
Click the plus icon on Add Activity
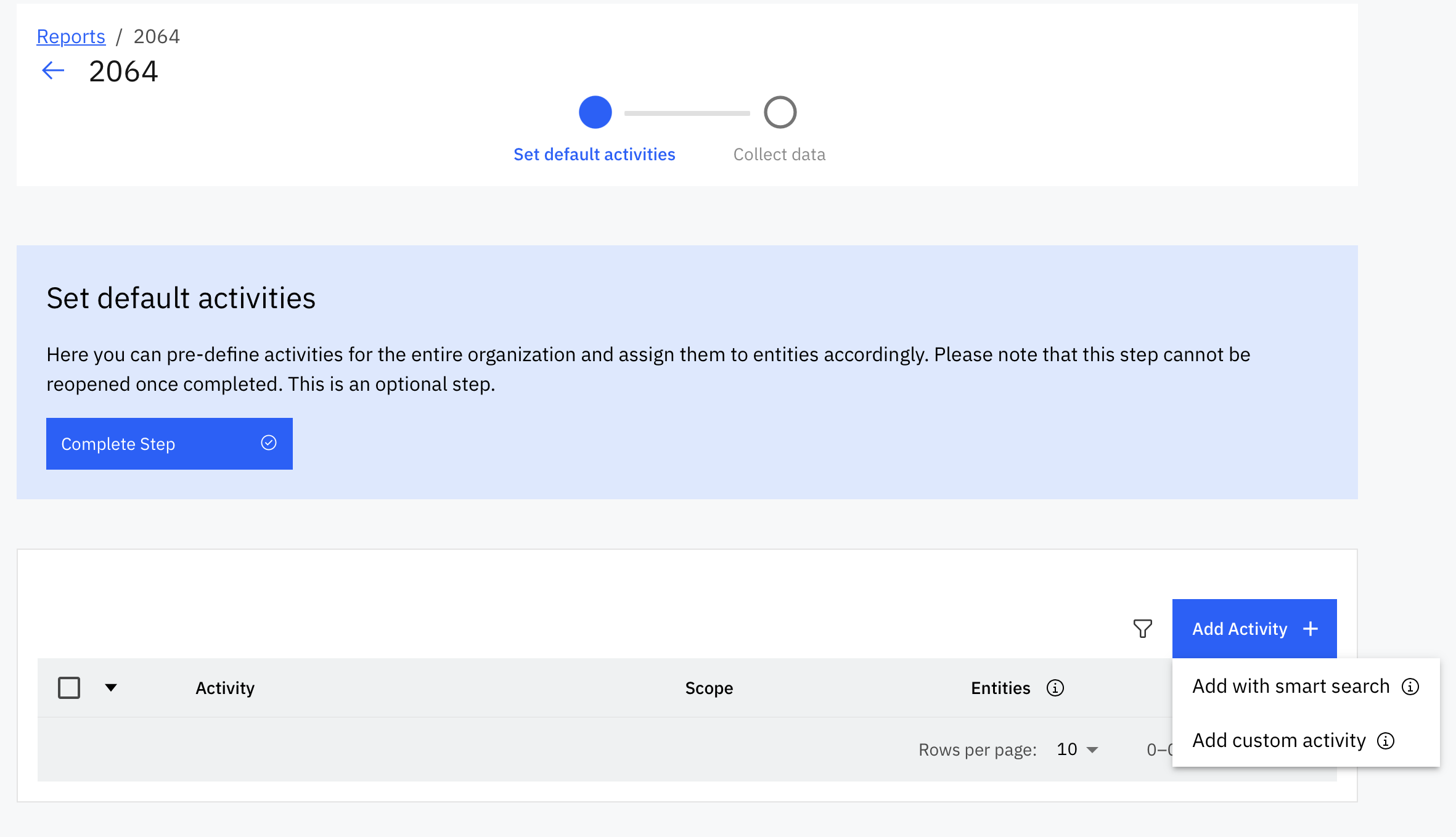1311,629
